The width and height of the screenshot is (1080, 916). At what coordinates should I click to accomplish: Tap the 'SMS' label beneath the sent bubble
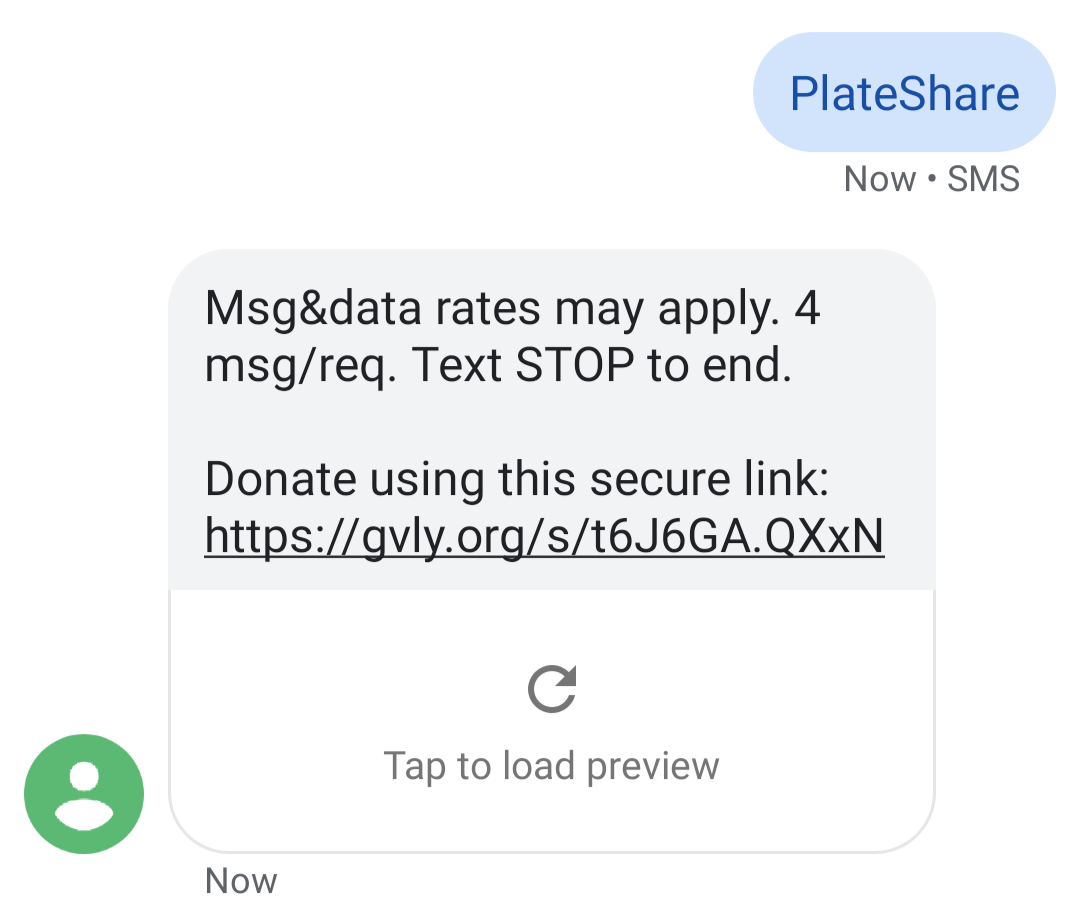(x=983, y=179)
